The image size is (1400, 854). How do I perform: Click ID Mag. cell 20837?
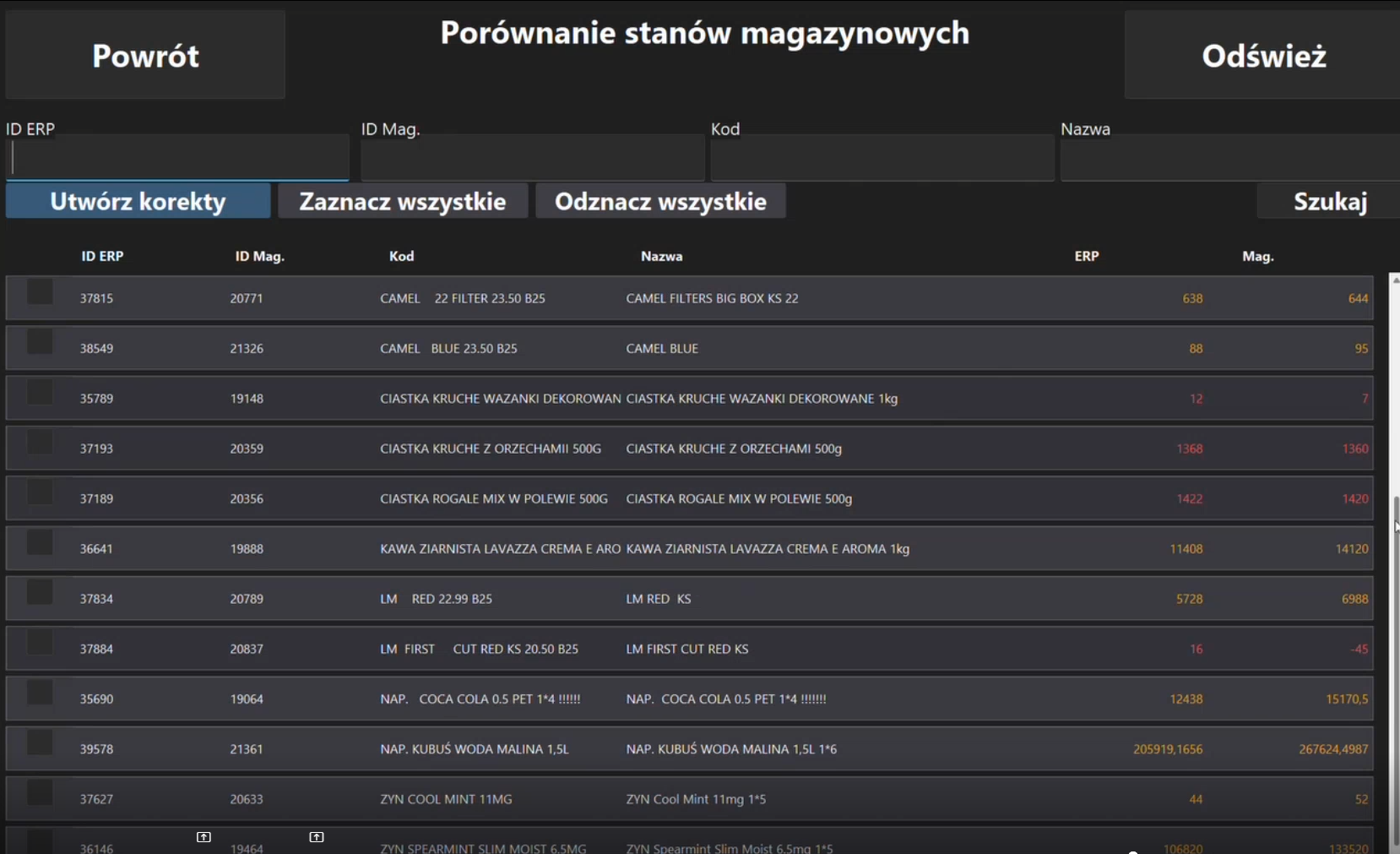tap(247, 649)
